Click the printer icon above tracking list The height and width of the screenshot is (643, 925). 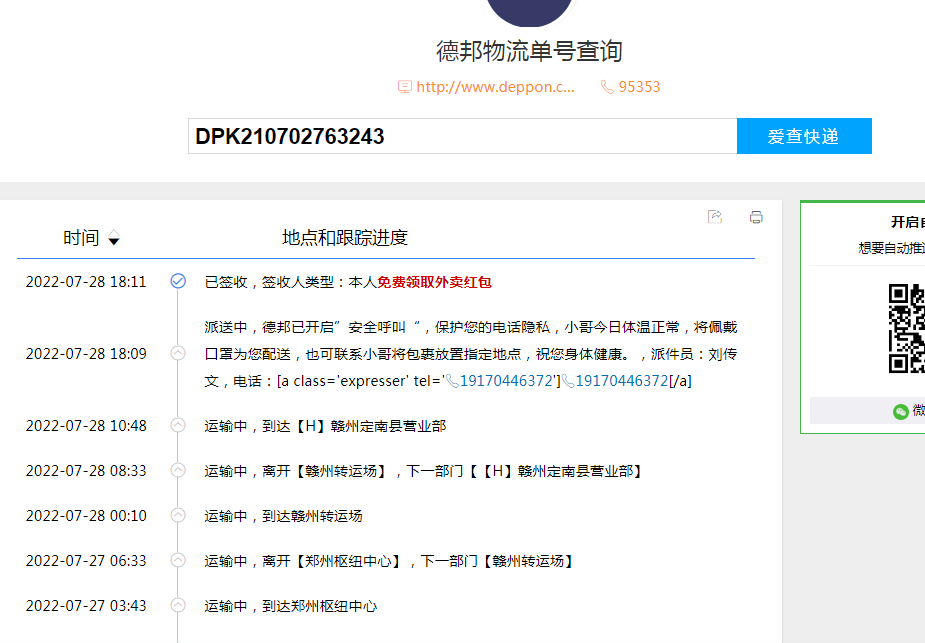[756, 217]
